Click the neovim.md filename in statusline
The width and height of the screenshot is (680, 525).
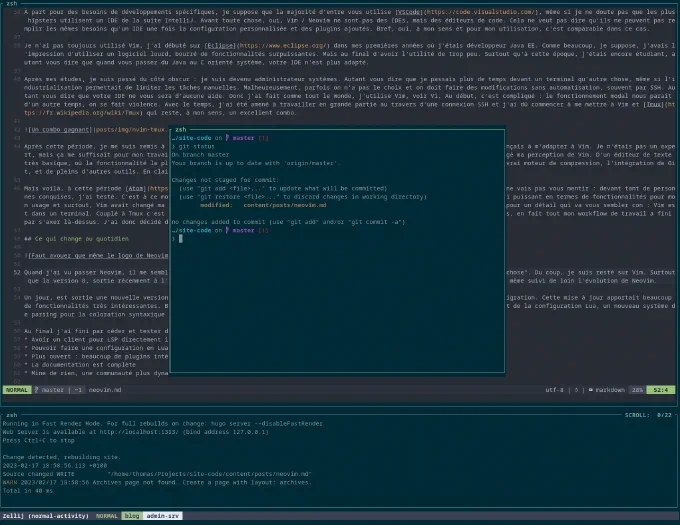[x=105, y=390]
